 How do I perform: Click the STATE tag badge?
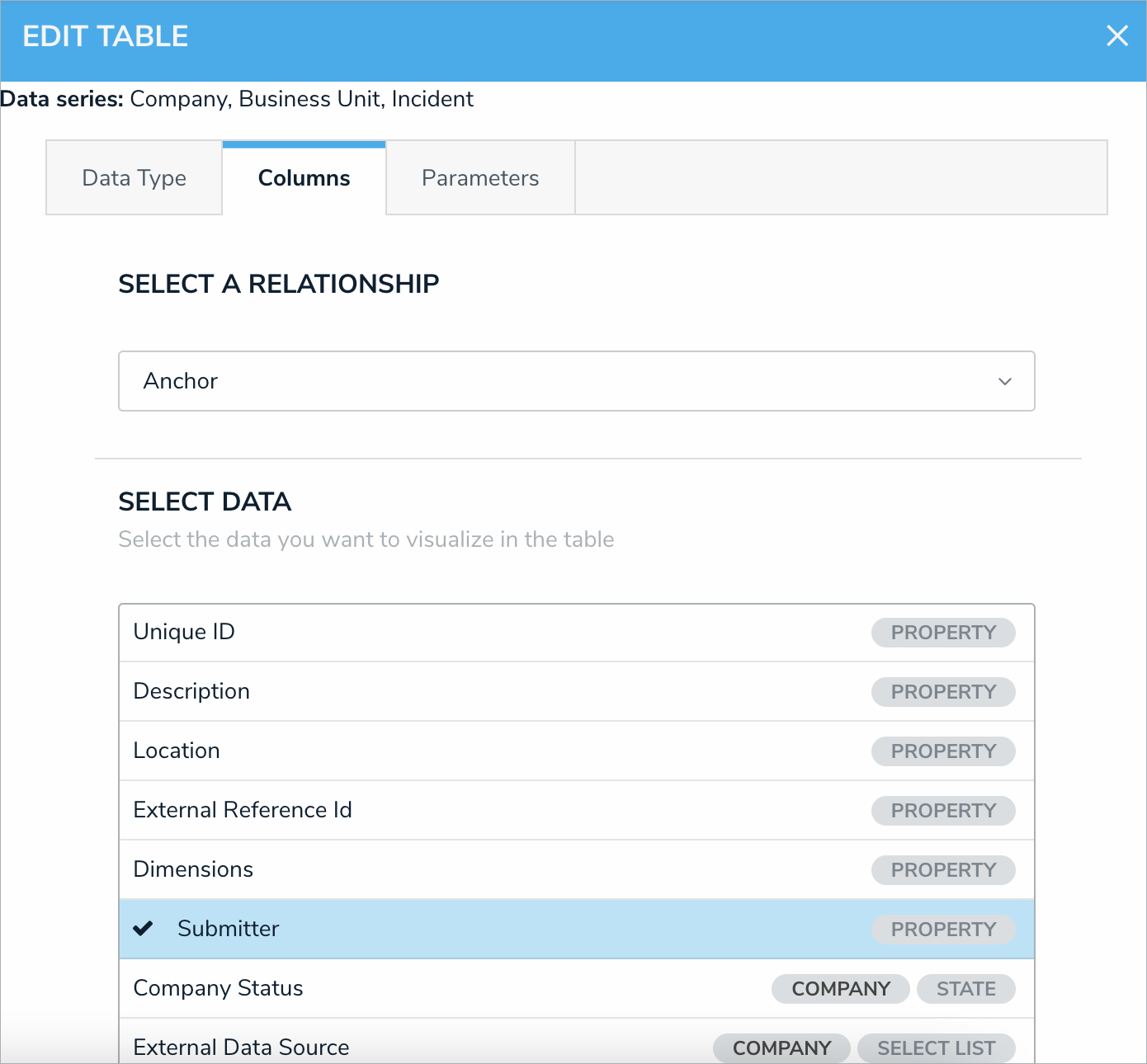(x=965, y=989)
